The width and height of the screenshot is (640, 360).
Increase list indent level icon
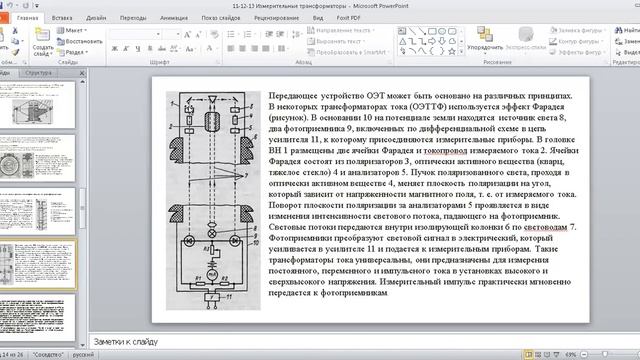(x=280, y=35)
